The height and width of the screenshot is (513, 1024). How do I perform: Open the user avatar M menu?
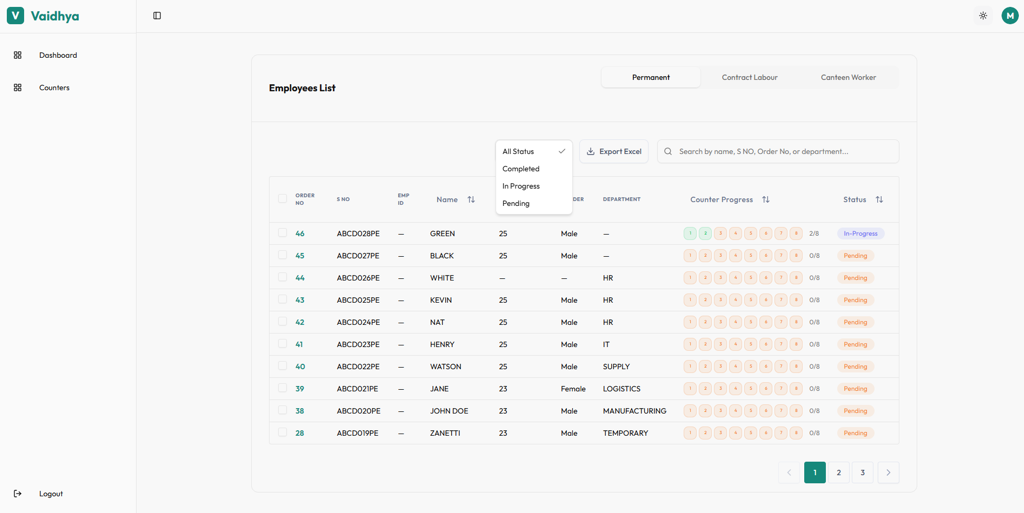coord(1010,16)
